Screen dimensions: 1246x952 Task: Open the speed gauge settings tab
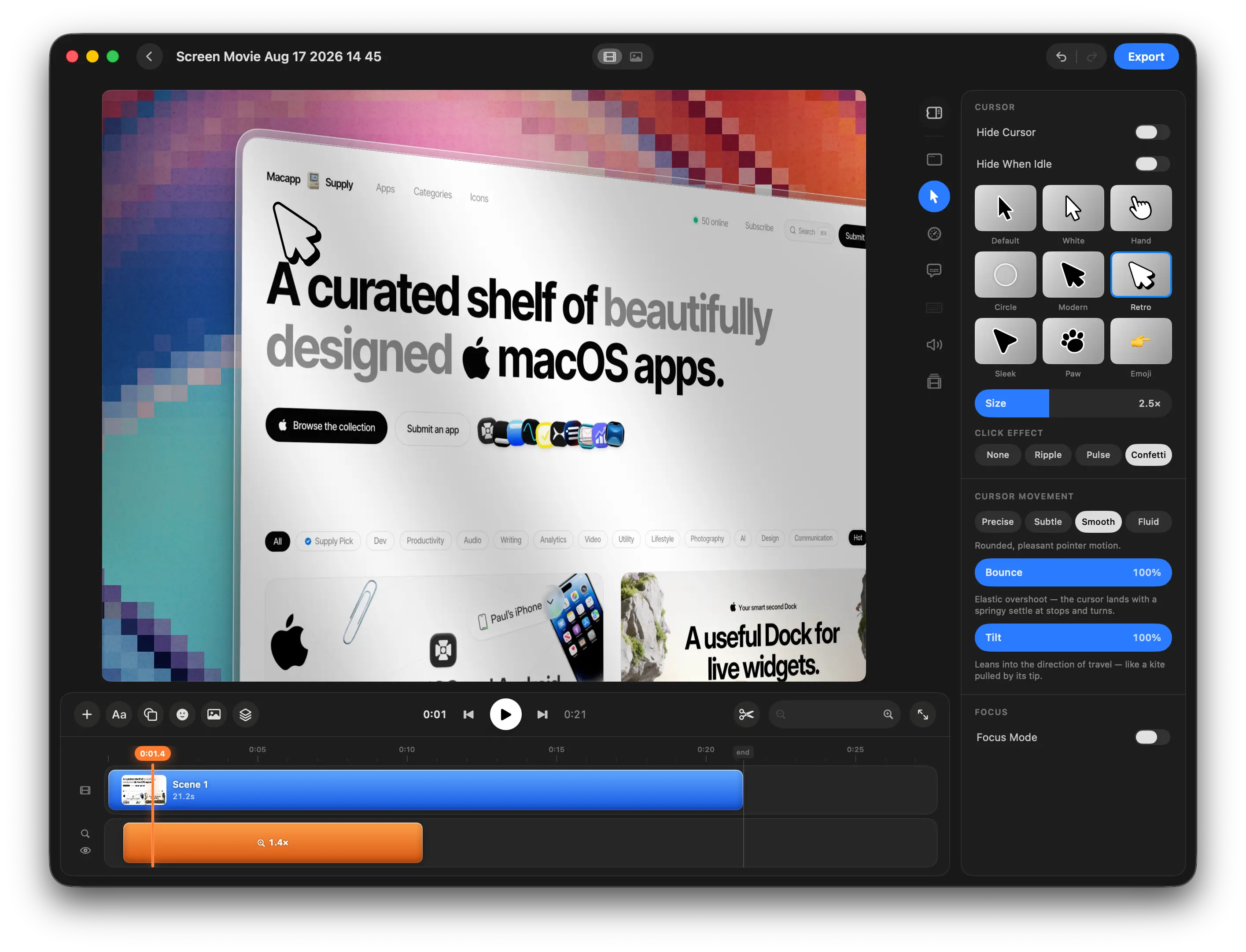click(x=934, y=233)
